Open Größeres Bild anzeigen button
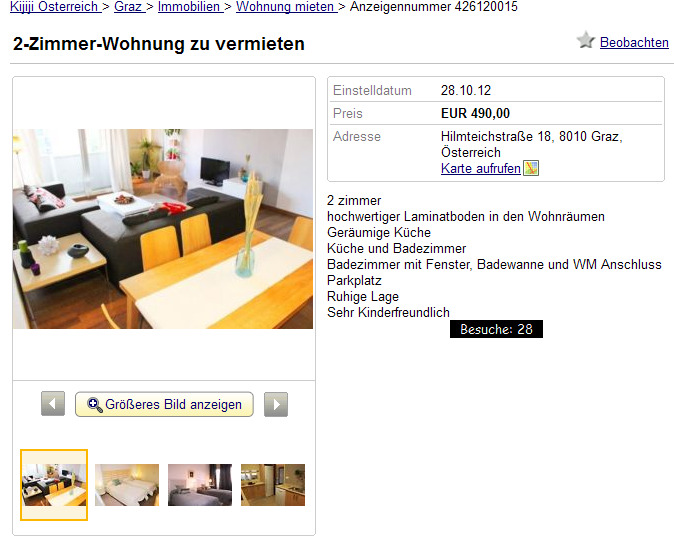The width and height of the screenshot is (674, 546). pos(164,404)
